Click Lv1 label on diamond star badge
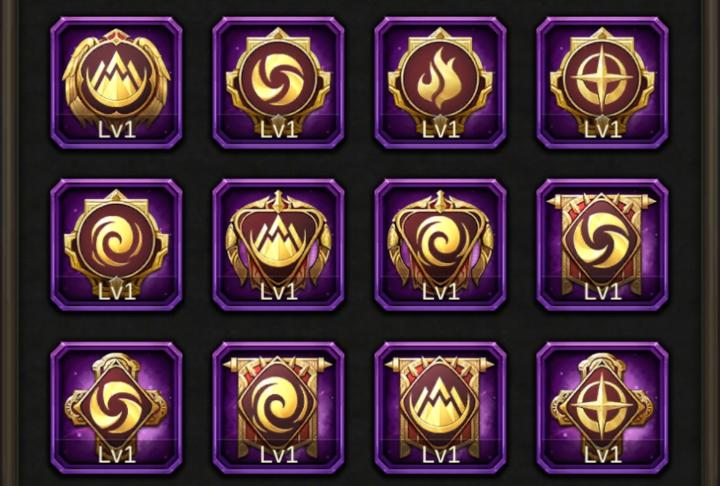This screenshot has width=720, height=486. pos(602,454)
